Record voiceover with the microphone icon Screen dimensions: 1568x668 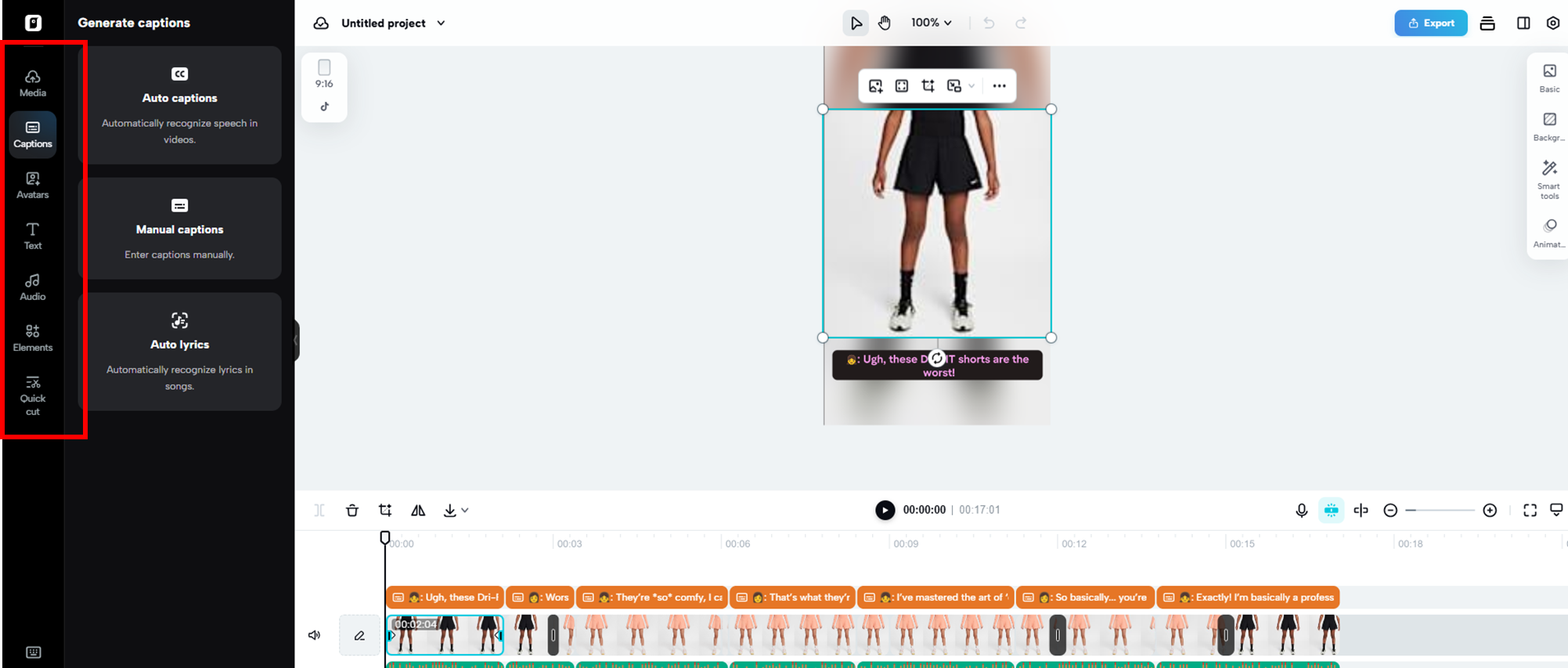coord(1301,511)
